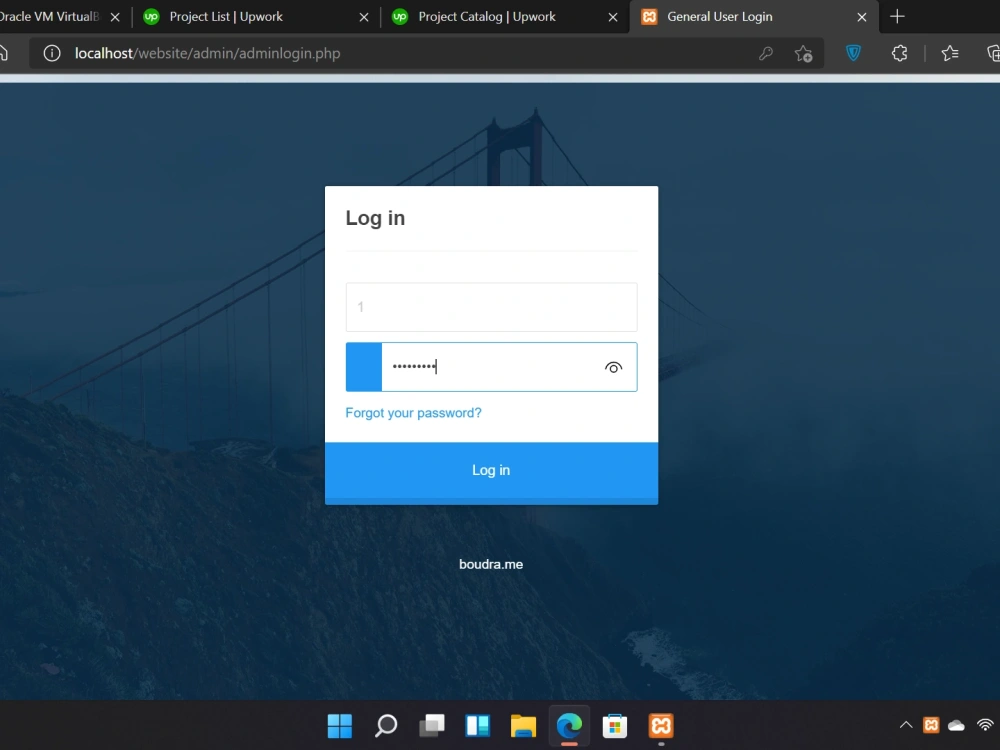Show password with the eye icon

[613, 367]
